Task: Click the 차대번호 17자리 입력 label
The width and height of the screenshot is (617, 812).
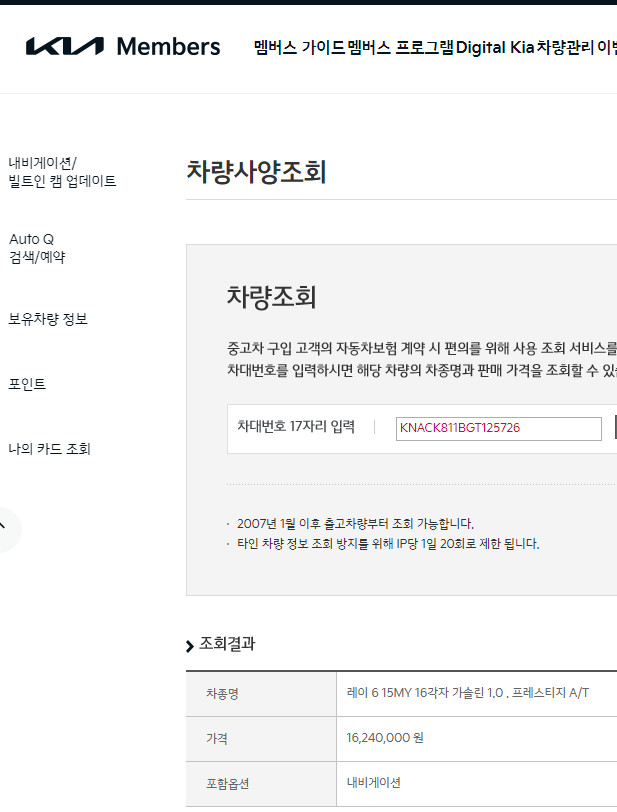Action: pos(296,427)
